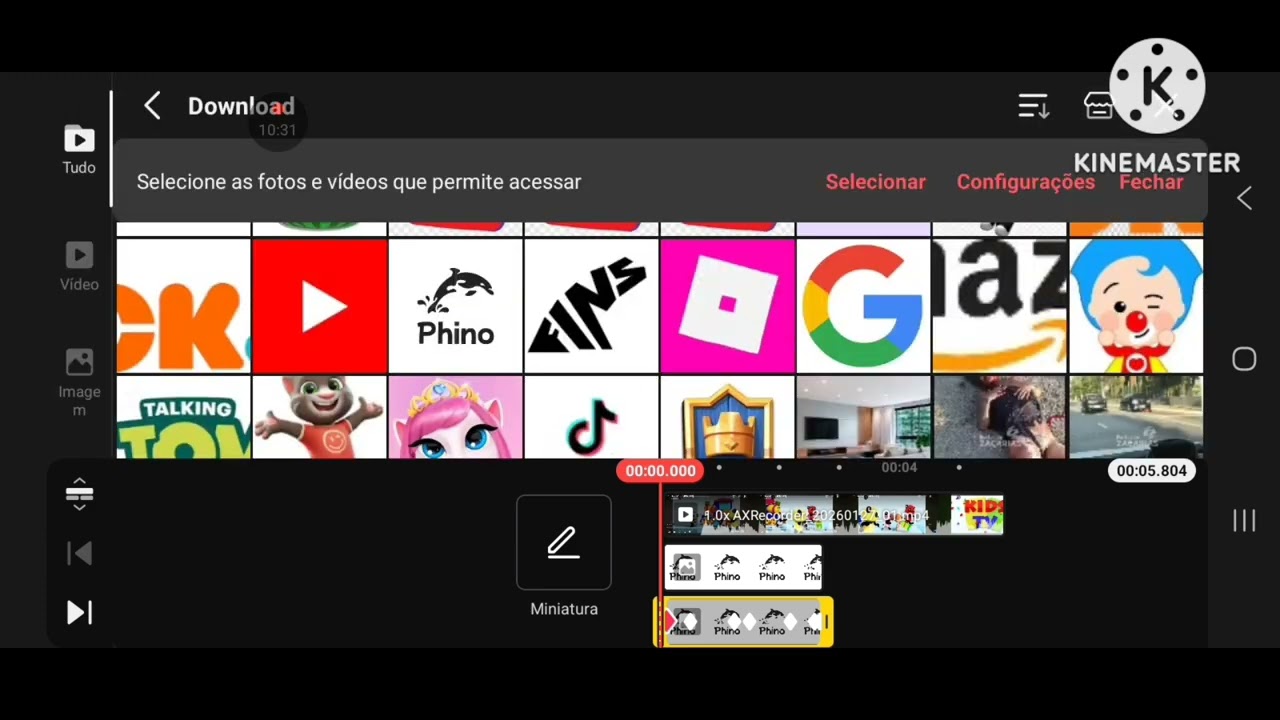Click the 00:05.804 total duration label
The width and height of the screenshot is (1280, 720).
[x=1151, y=470]
